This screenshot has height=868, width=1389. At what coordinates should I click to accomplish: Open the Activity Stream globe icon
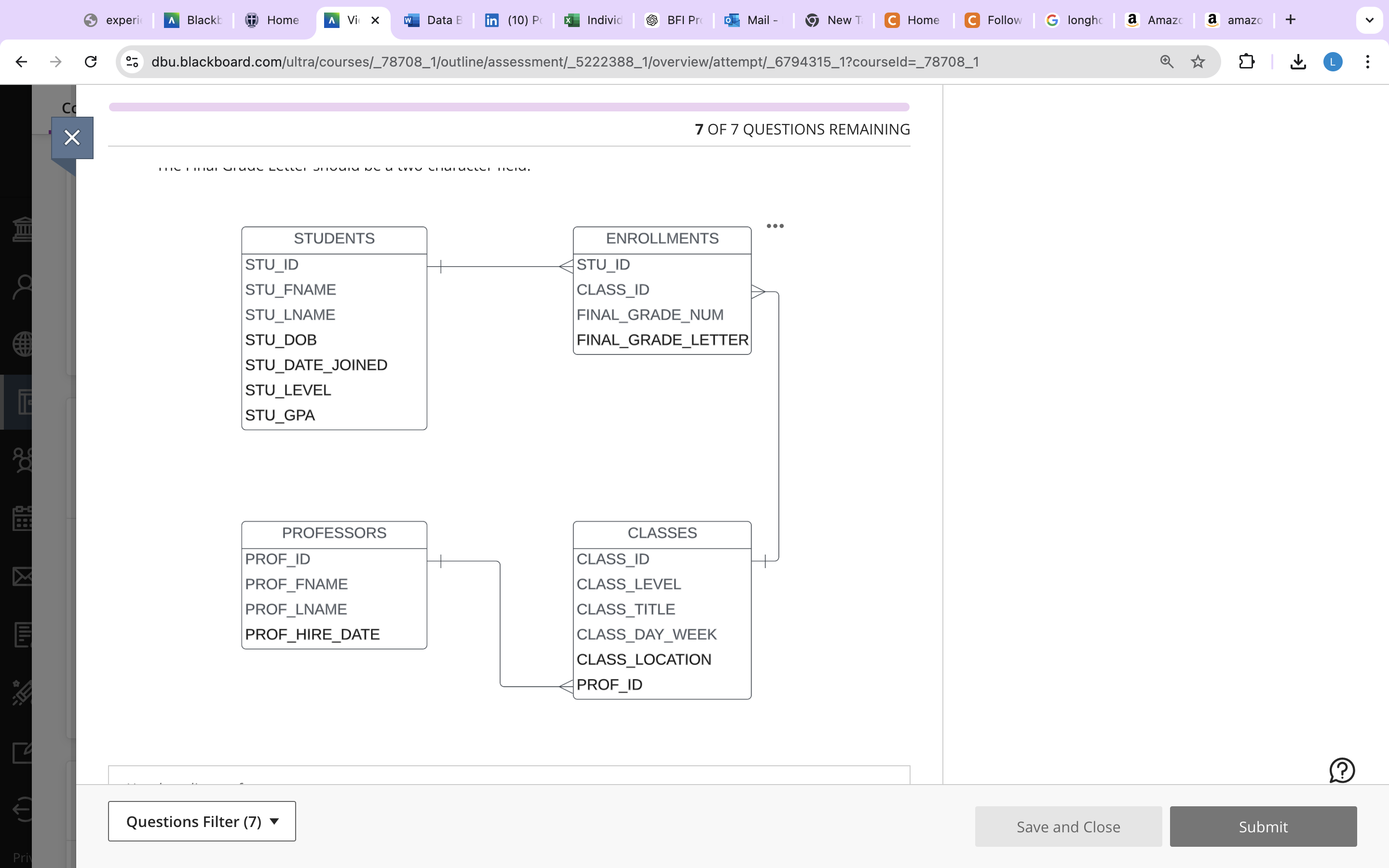point(23,343)
